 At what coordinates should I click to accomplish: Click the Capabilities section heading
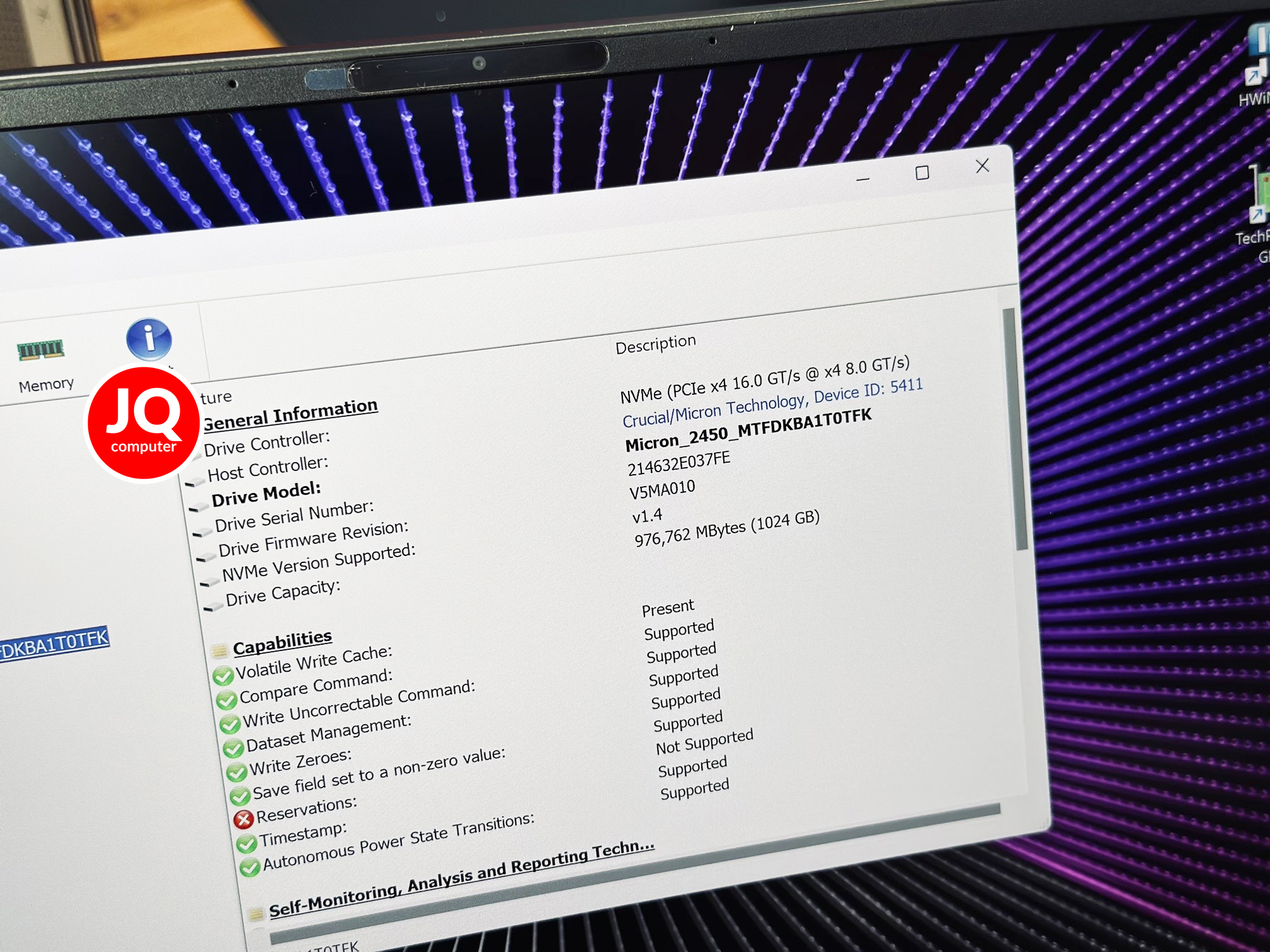(x=283, y=642)
